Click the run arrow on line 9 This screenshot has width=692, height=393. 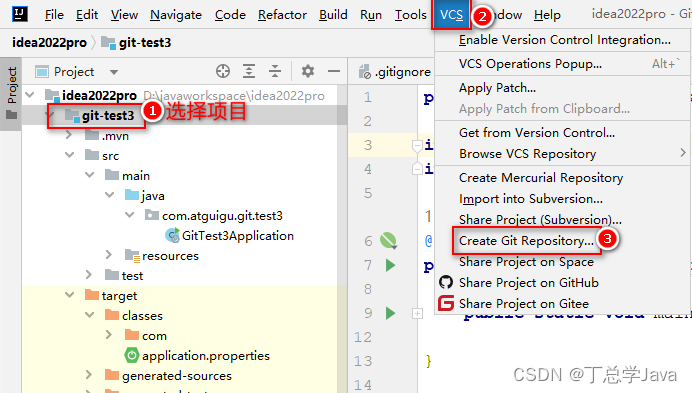click(x=390, y=313)
